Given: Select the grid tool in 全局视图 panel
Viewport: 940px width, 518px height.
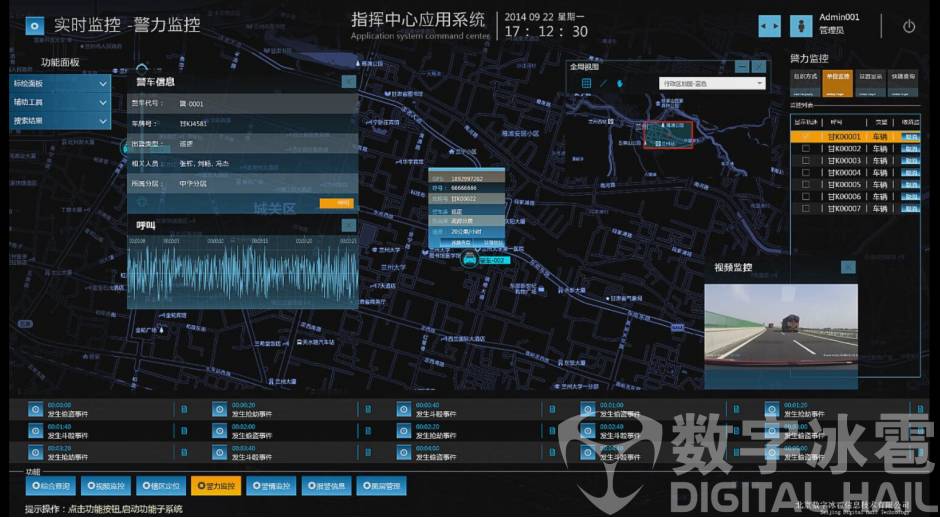Looking at the screenshot, I should pyautogui.click(x=586, y=83).
